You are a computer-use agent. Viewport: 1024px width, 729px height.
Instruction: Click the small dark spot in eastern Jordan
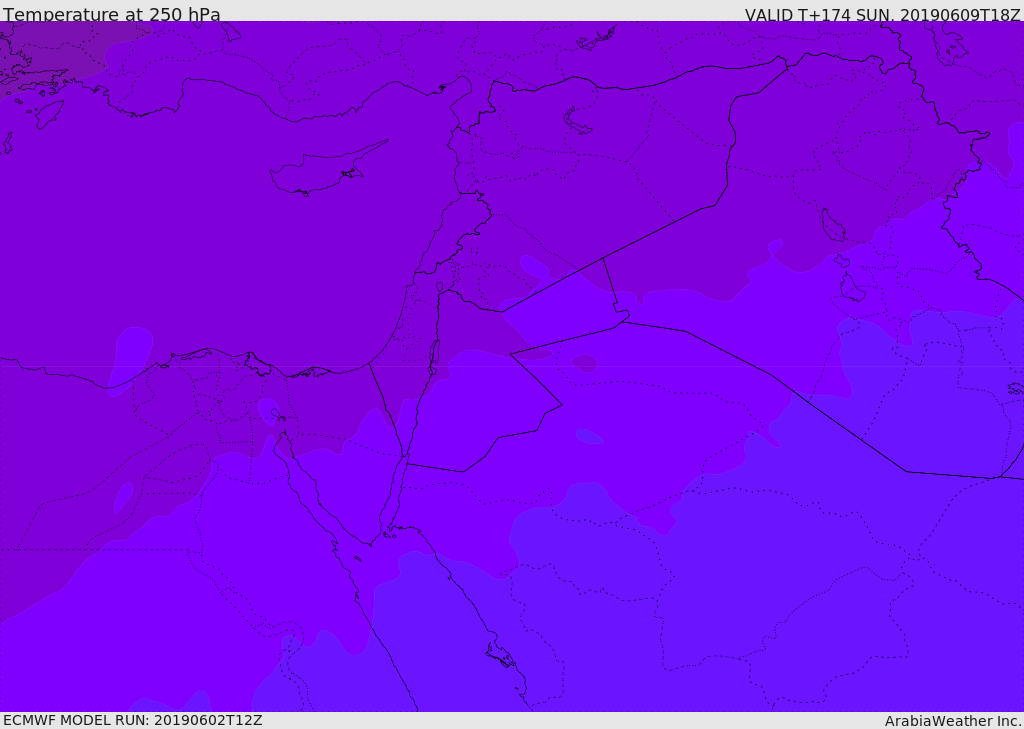(584, 363)
